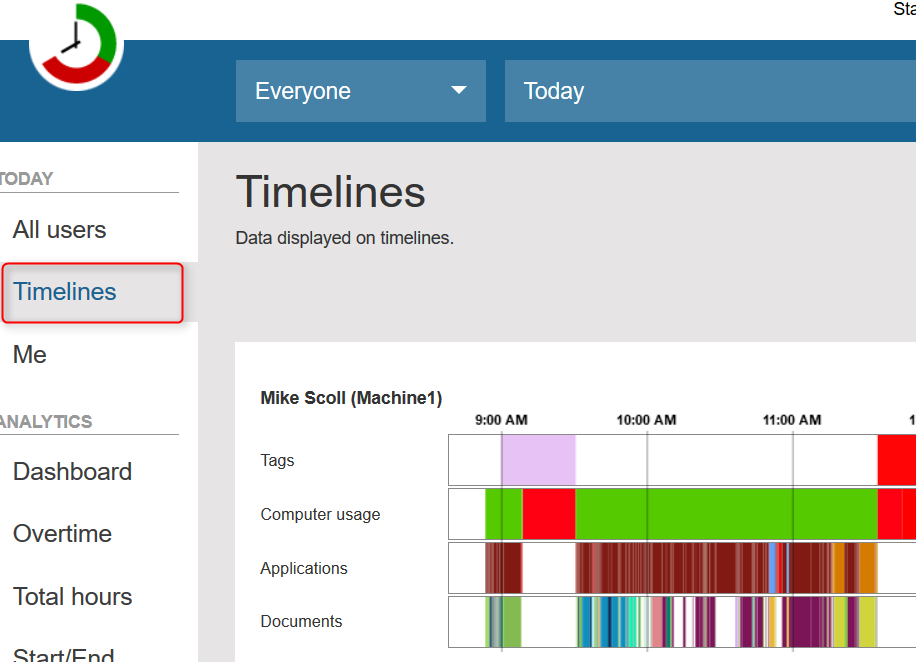The image size is (916, 662).
Task: Click the orange segment in Applications timeline
Action: coord(868,568)
